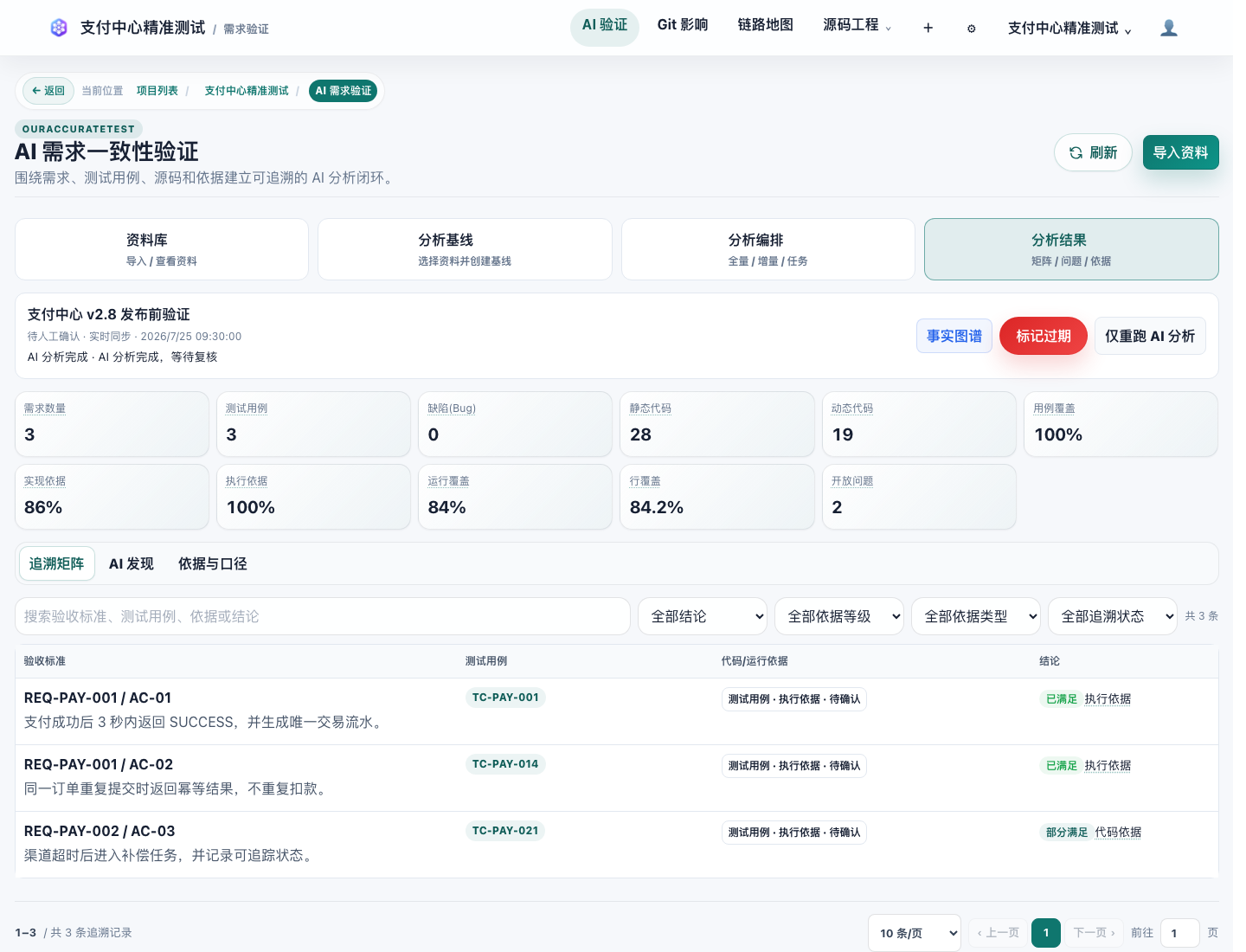This screenshot has width=1246, height=952.
Task: Open the 10 条/页 page size dropdown
Action: pos(915,933)
